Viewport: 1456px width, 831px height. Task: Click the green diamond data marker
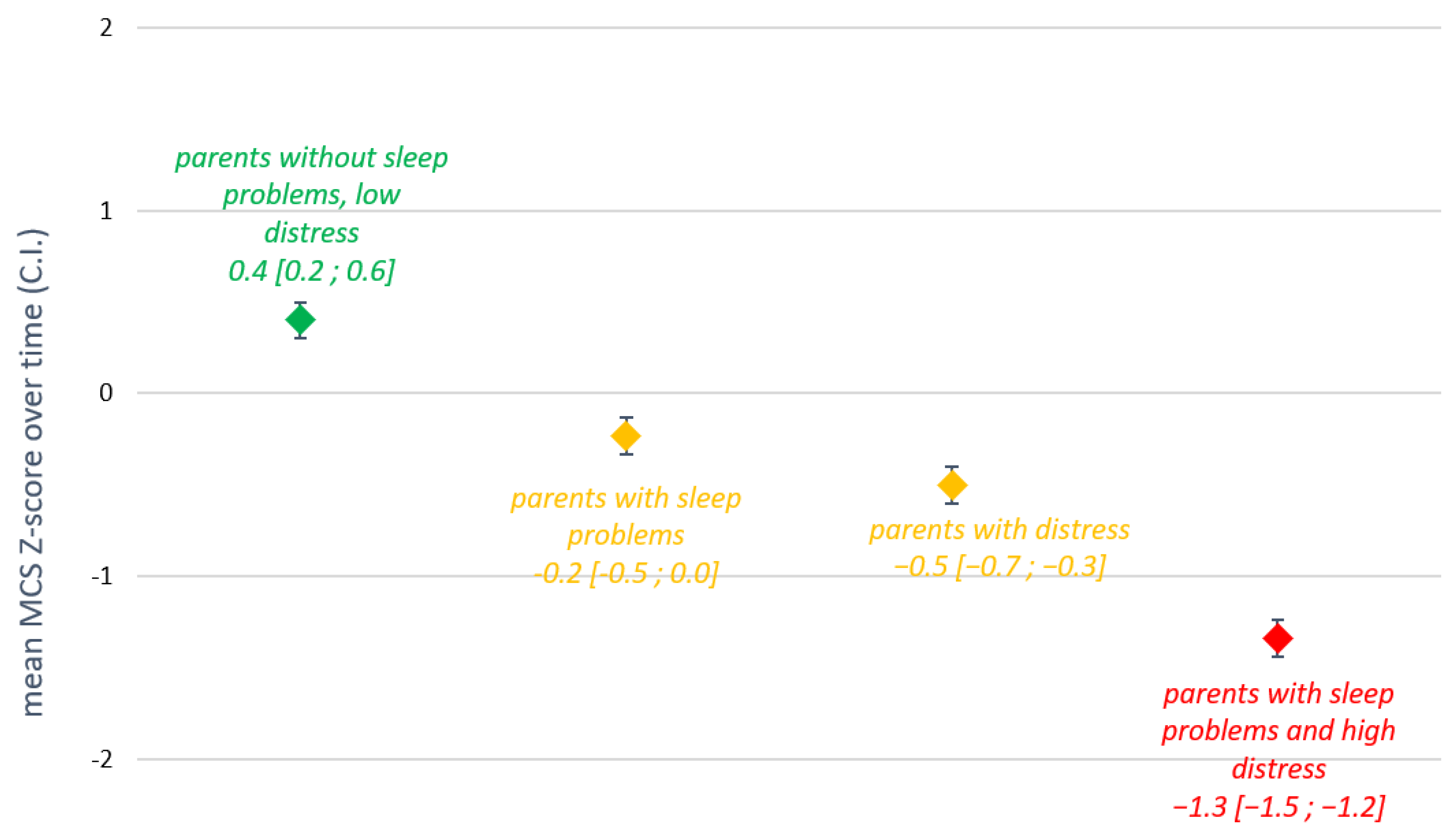coord(300,320)
